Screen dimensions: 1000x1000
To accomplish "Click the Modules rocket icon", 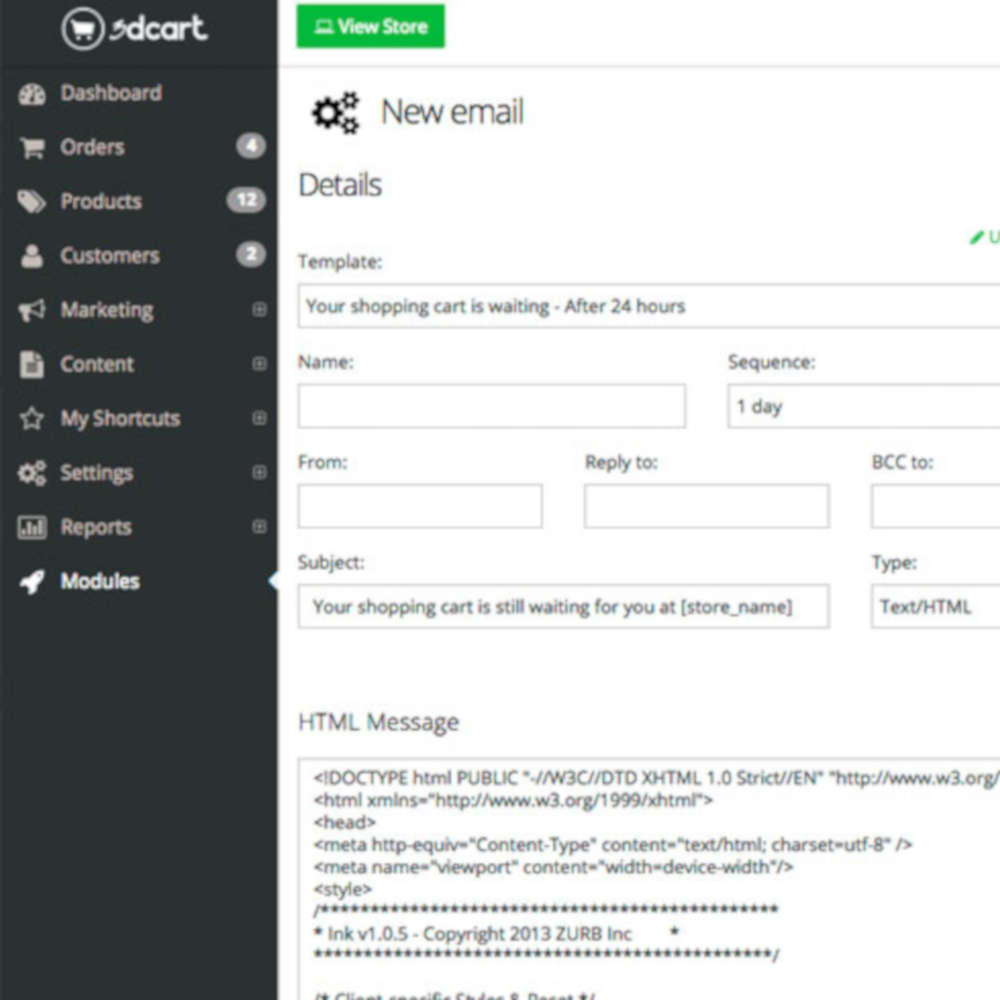I will coord(32,582).
